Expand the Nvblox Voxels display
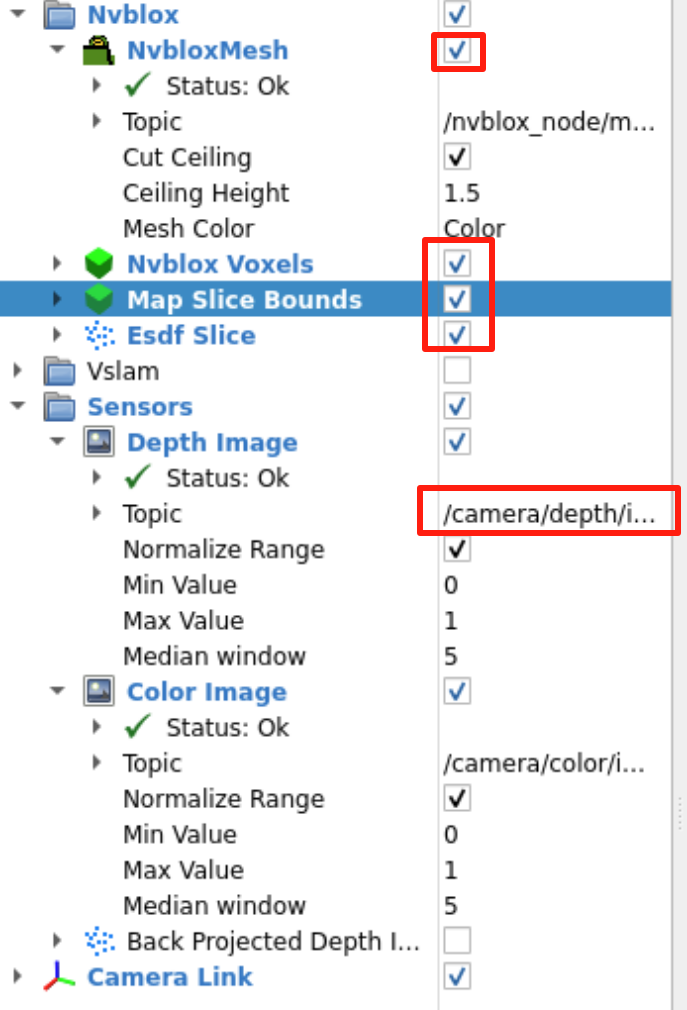The width and height of the screenshot is (687, 1010). point(57,265)
